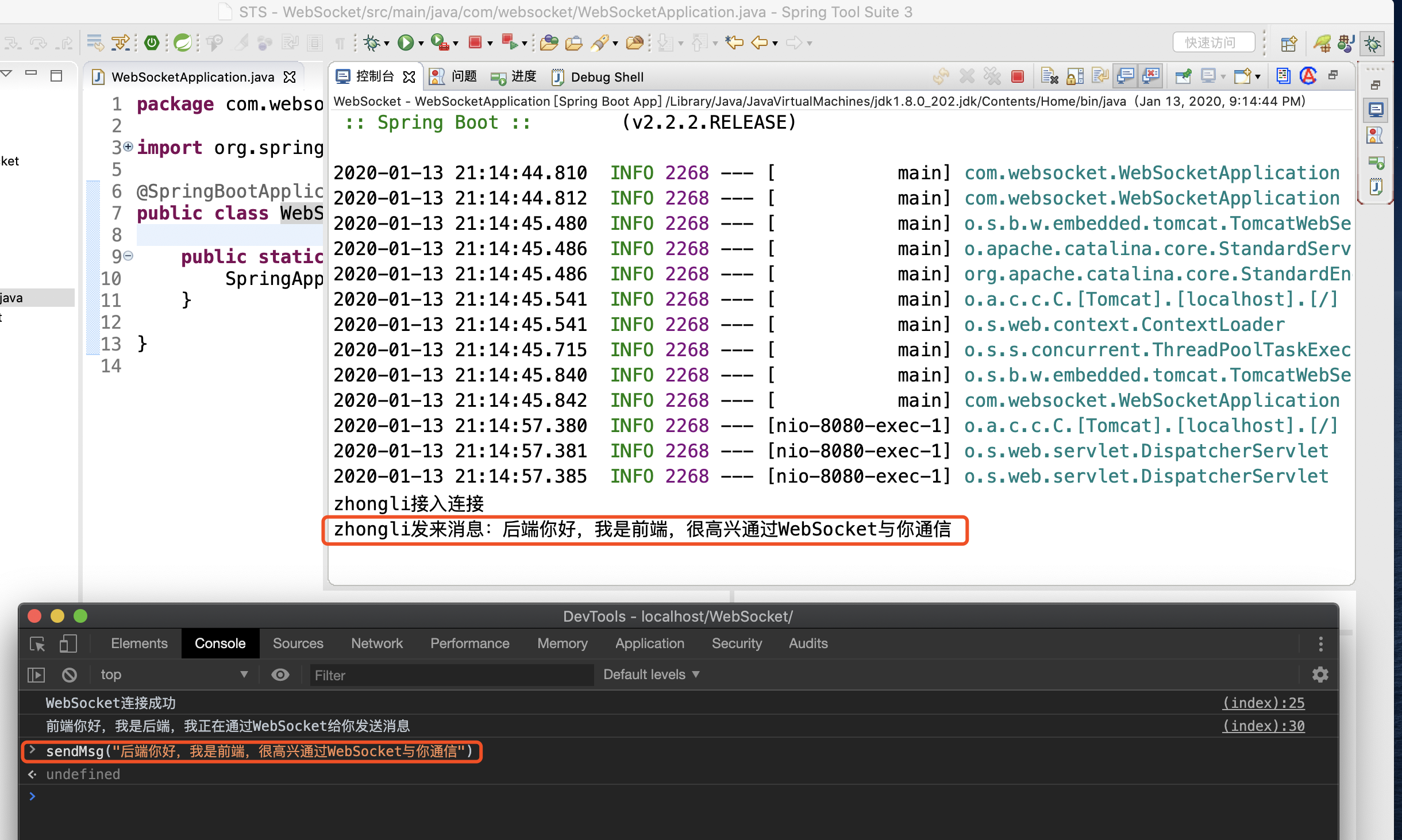Open the (index):25 source link
Viewport: 1402px width, 840px height.
(x=1263, y=703)
